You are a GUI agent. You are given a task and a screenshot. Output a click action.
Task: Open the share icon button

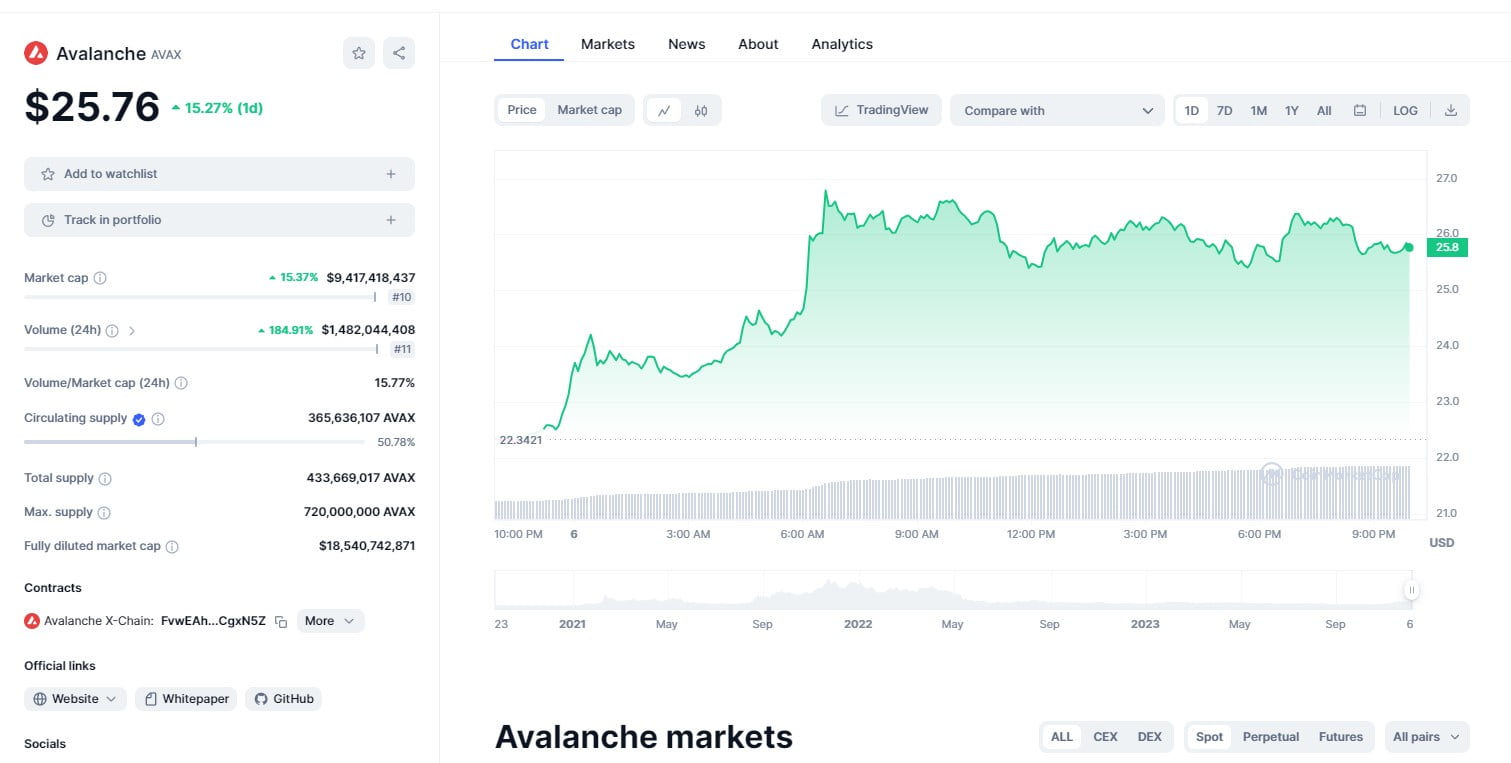click(x=399, y=53)
